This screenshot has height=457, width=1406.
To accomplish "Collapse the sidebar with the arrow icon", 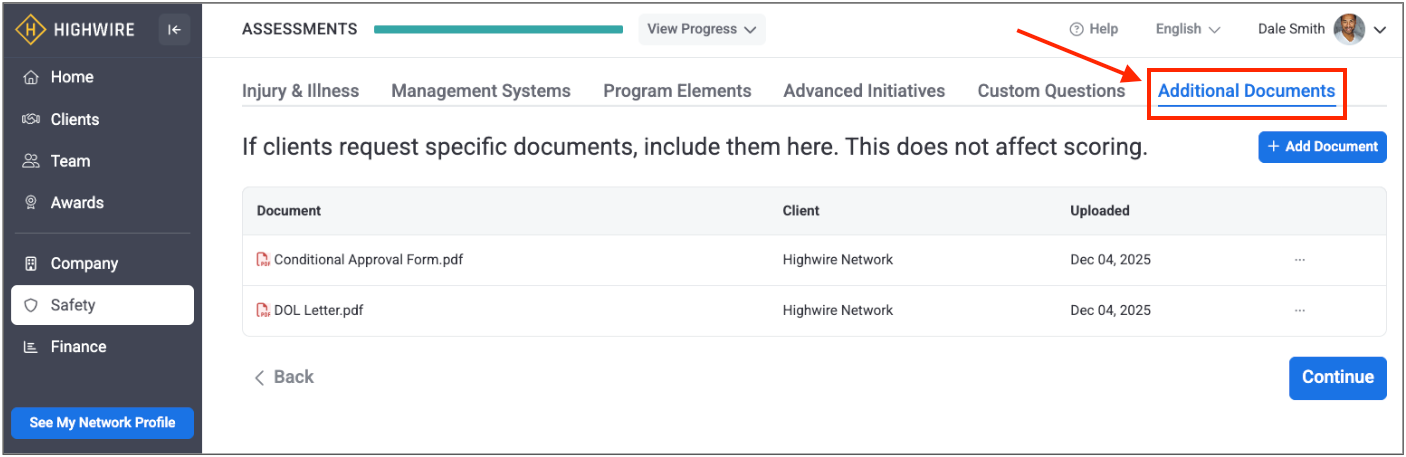I will 174,30.
